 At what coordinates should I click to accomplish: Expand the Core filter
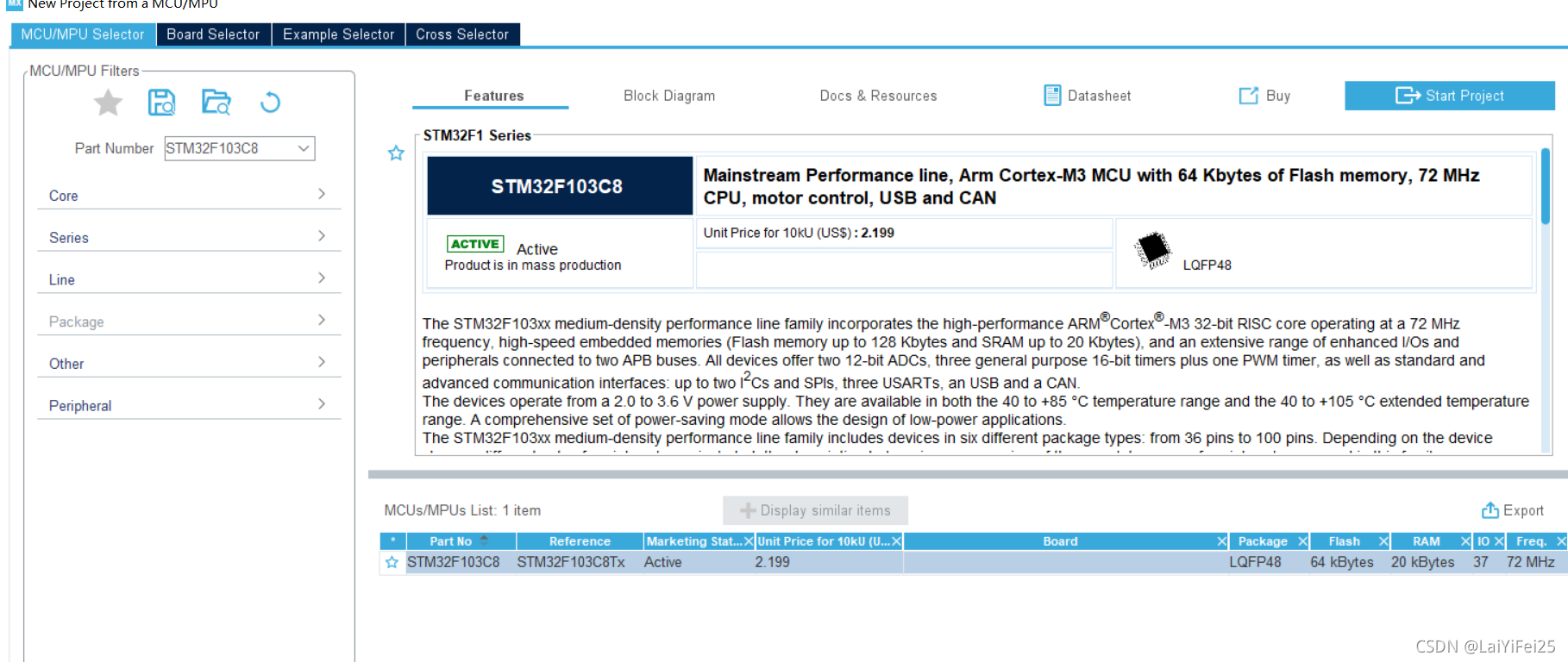[x=189, y=195]
